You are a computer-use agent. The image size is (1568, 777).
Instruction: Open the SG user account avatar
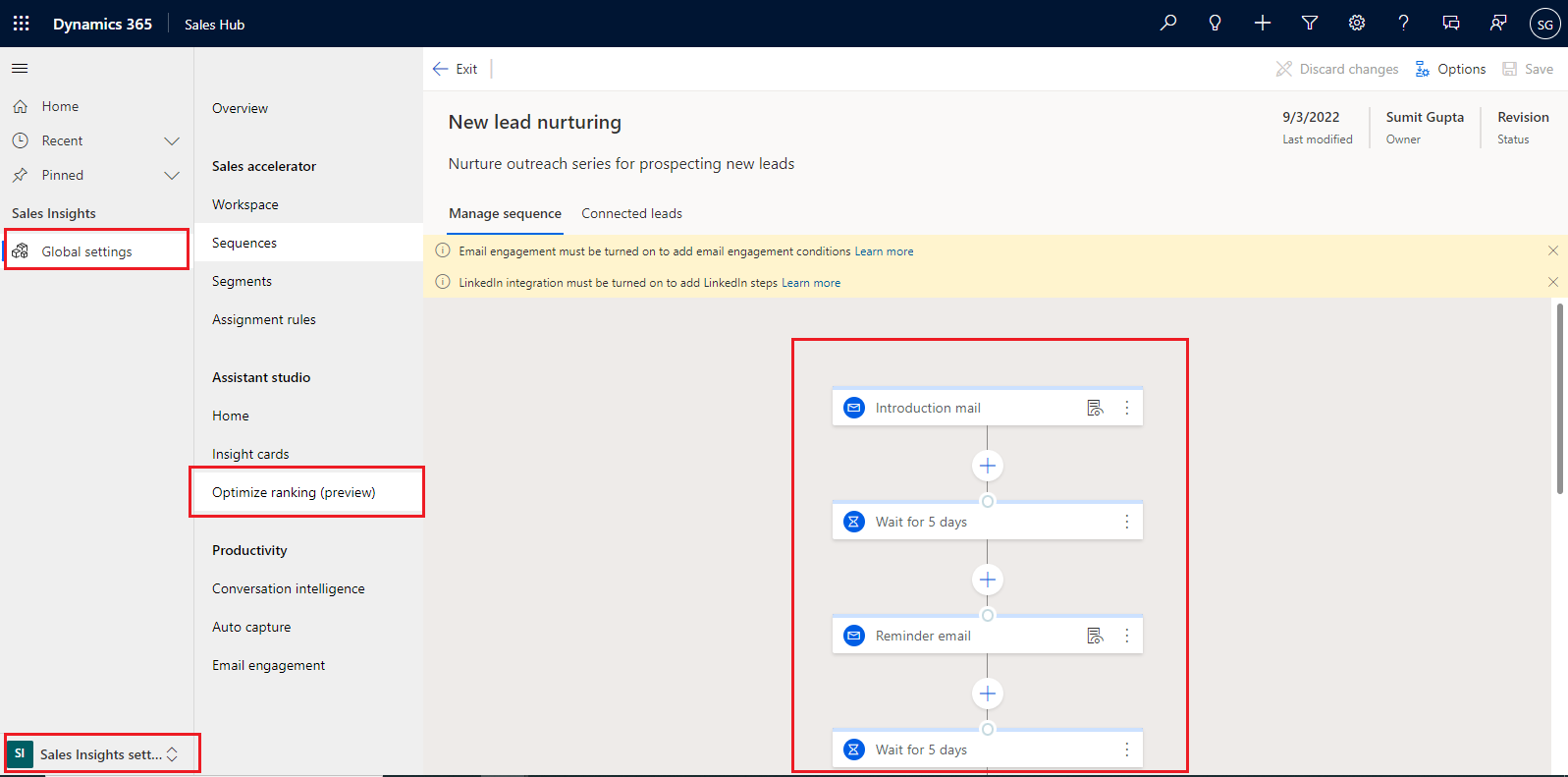pyautogui.click(x=1545, y=24)
